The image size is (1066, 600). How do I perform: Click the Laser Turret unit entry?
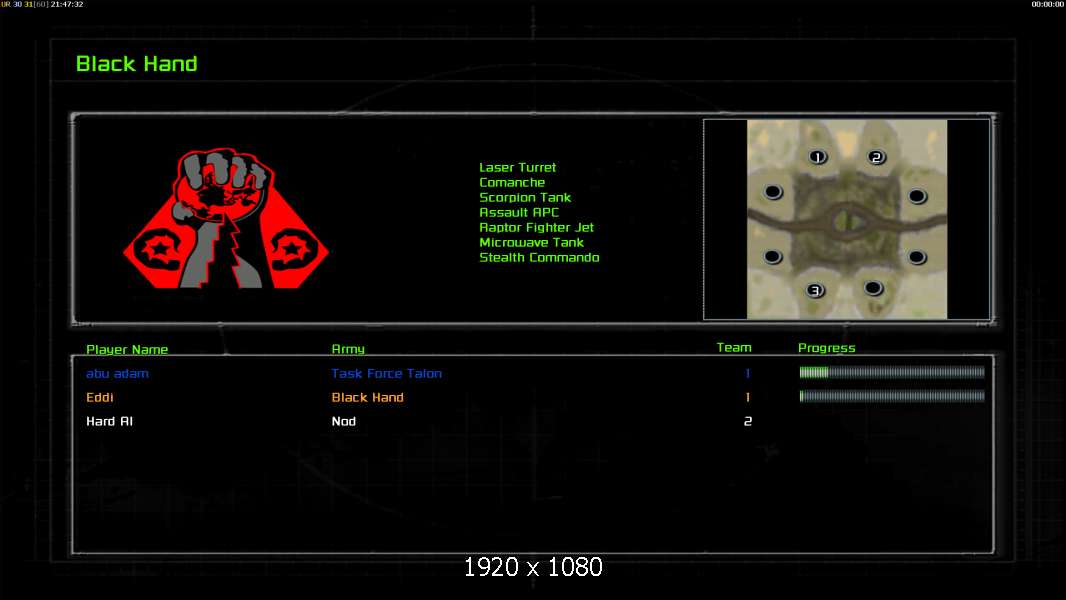point(517,167)
